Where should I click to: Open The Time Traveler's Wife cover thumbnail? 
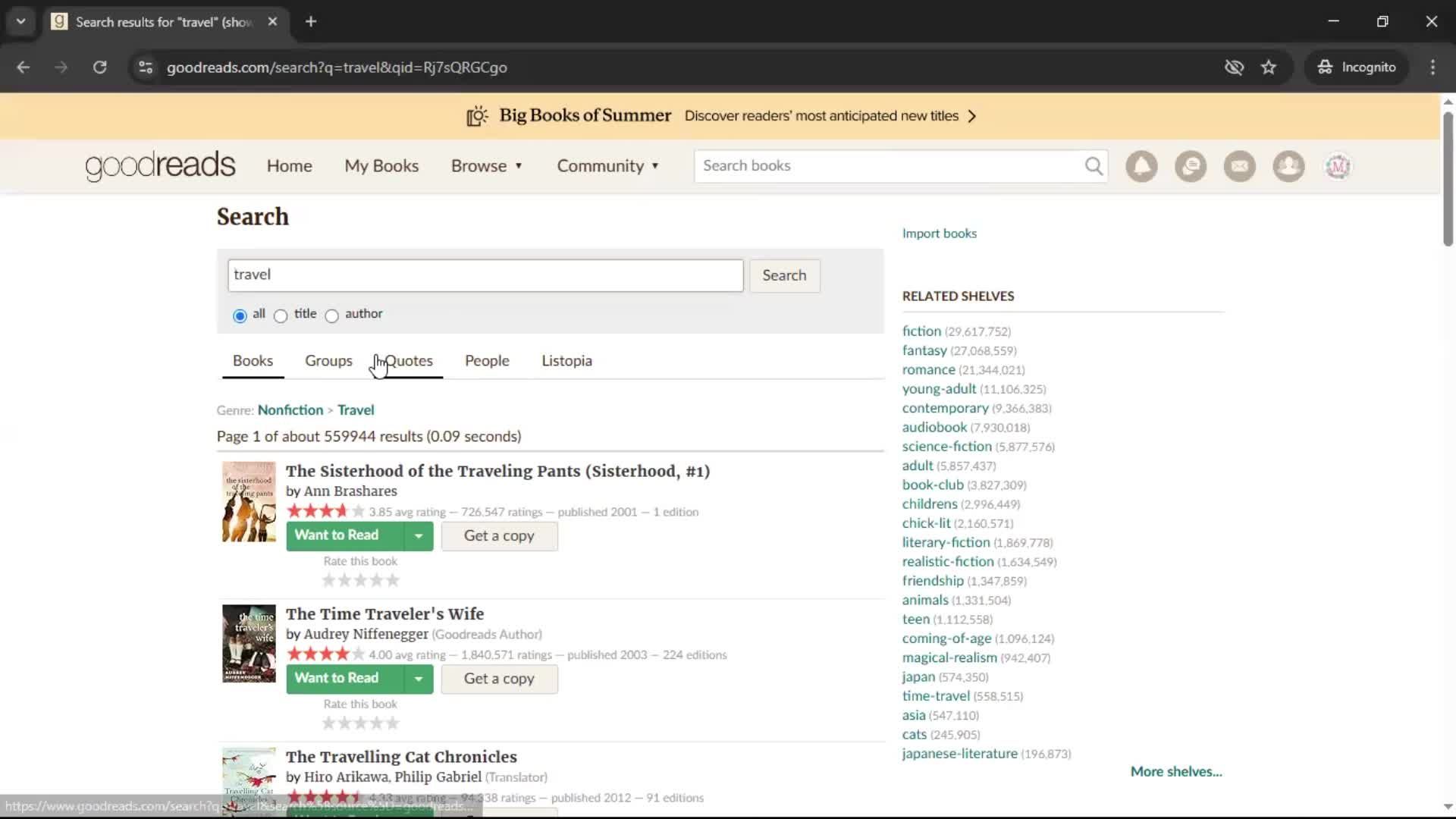click(249, 644)
